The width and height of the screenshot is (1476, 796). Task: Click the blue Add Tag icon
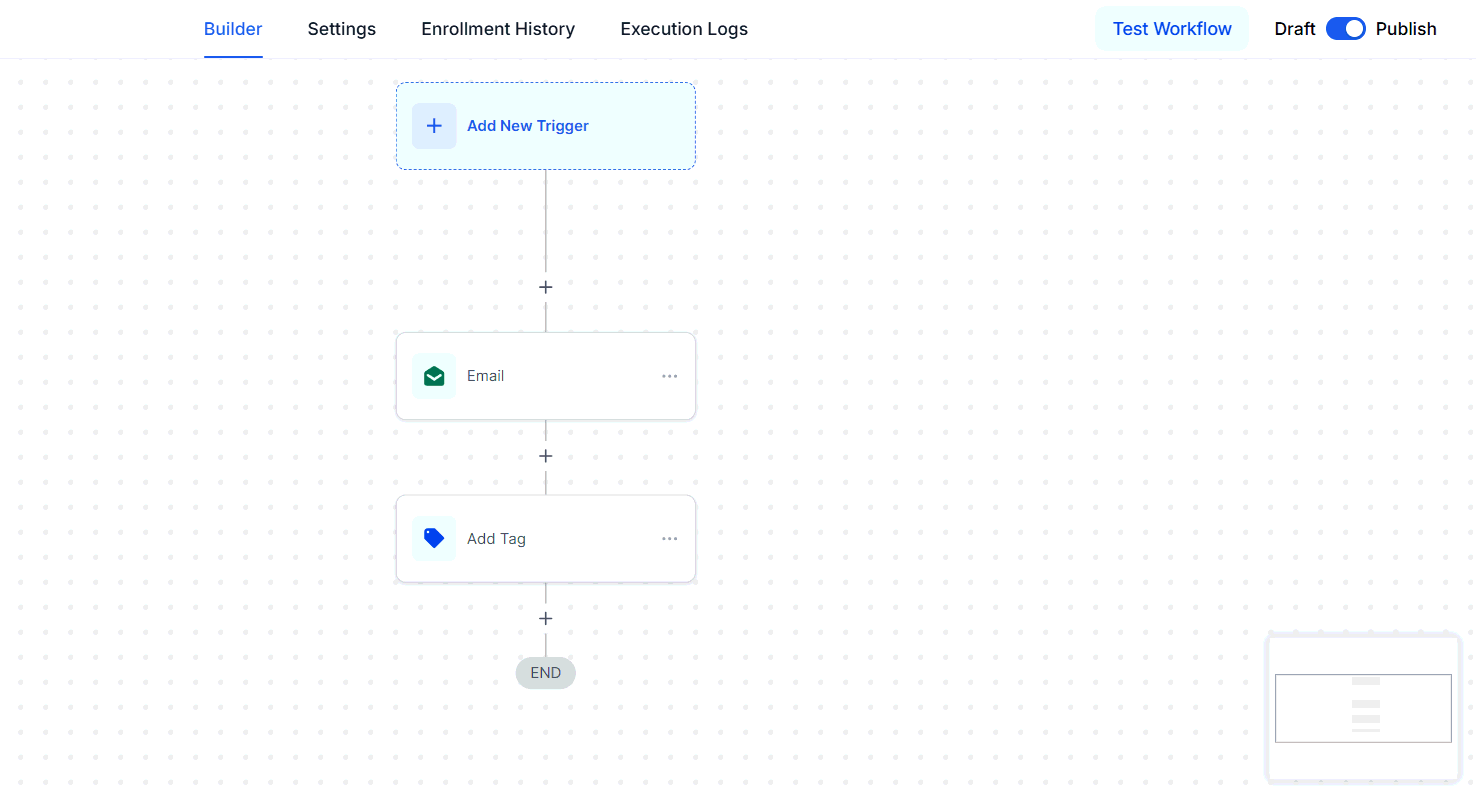(434, 538)
